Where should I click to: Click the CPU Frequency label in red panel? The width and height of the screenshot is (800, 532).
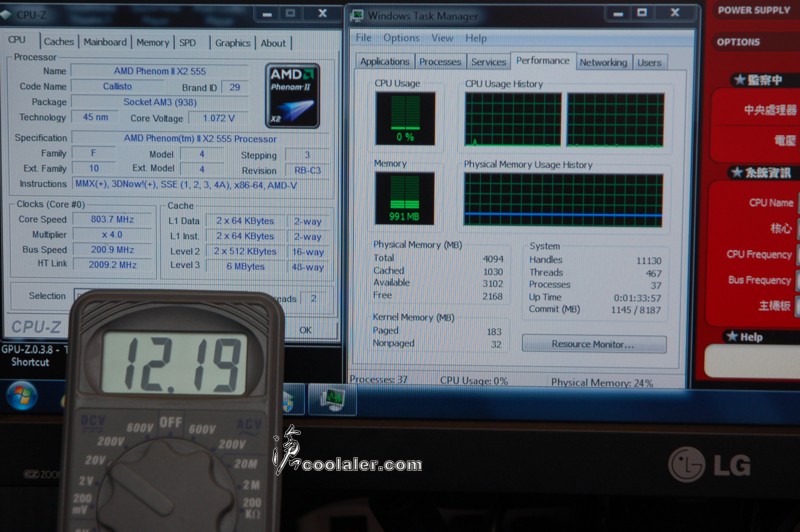(759, 254)
